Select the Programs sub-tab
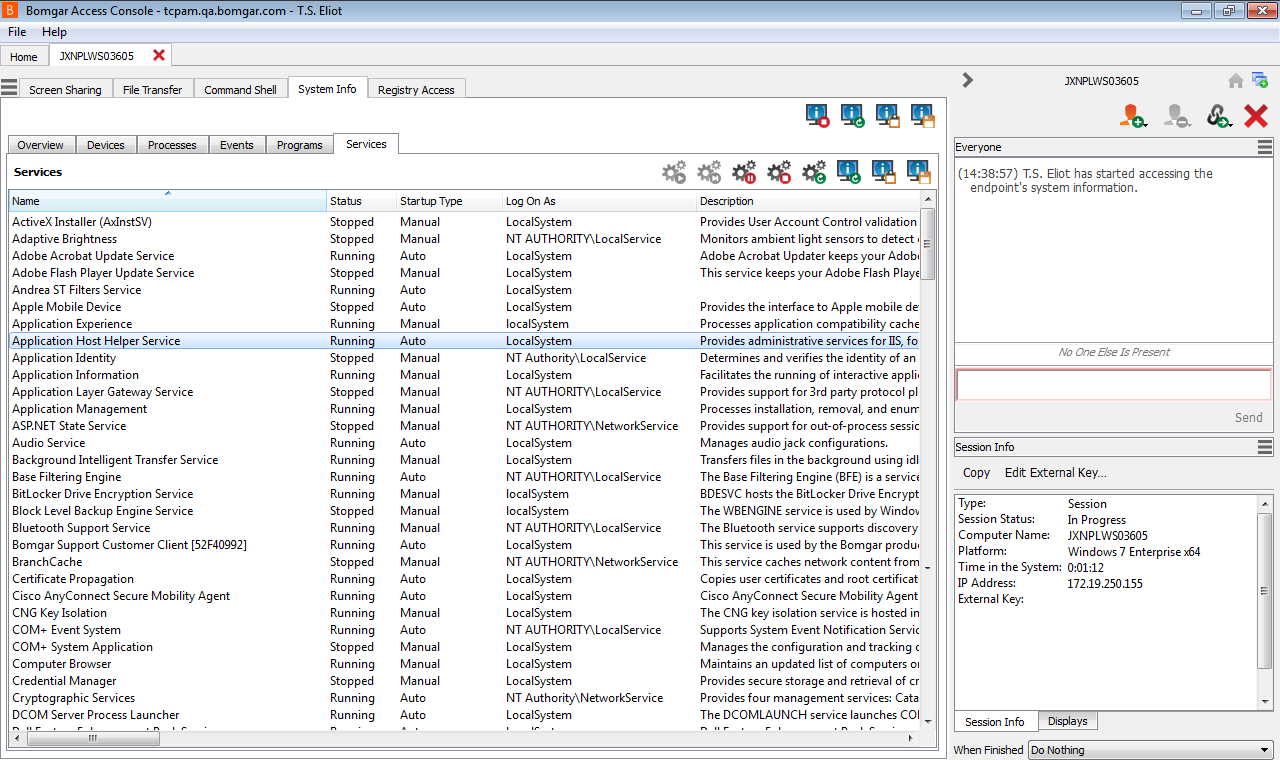Viewport: 1280px width, 760px height. pos(300,145)
